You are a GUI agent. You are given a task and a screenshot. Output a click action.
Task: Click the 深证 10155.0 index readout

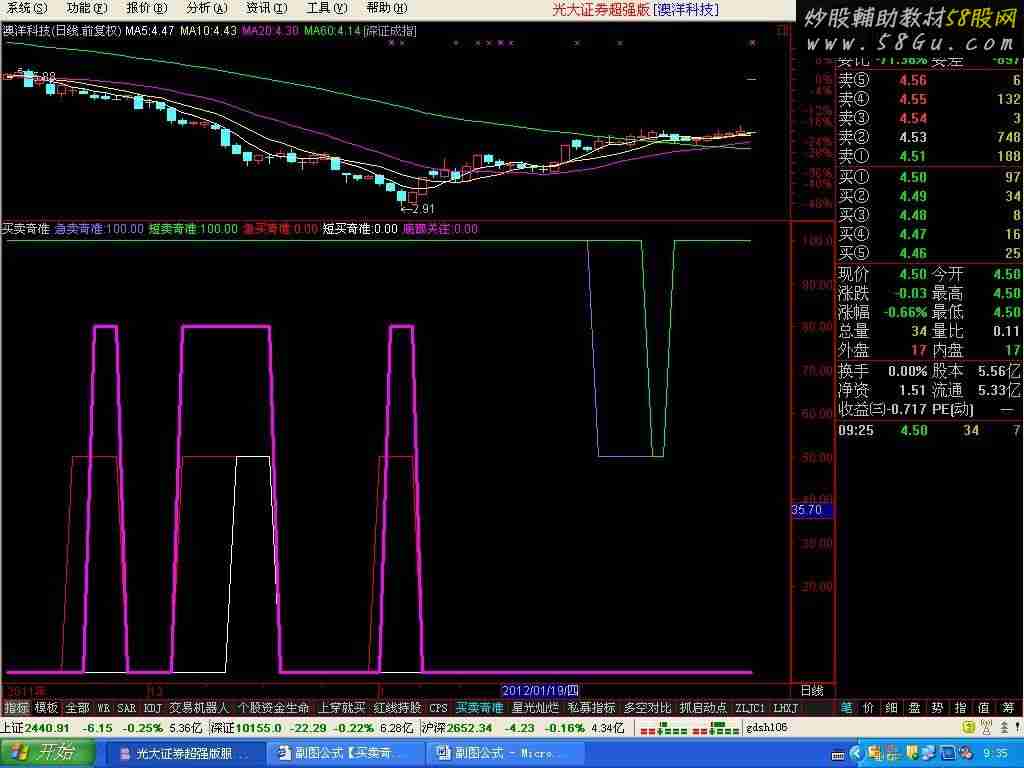coord(312,728)
